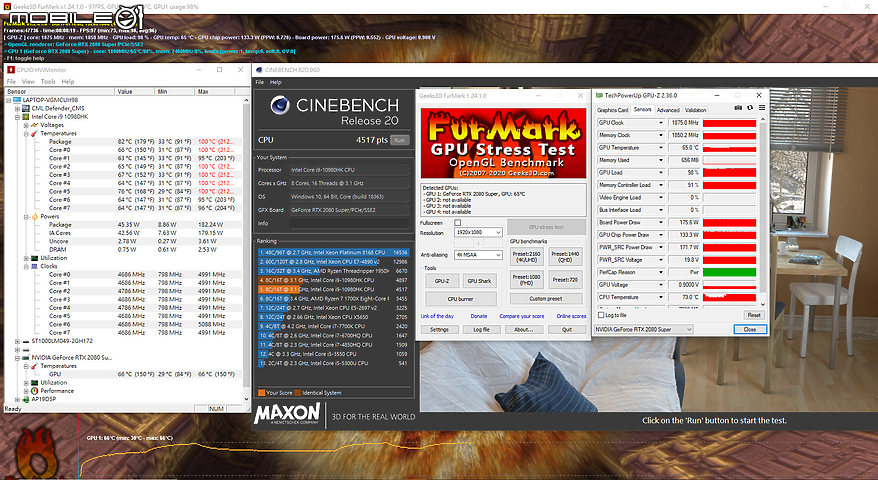Click the Cinebench title bar icon
Image resolution: width=878 pixels, height=480 pixels.
(259, 70)
